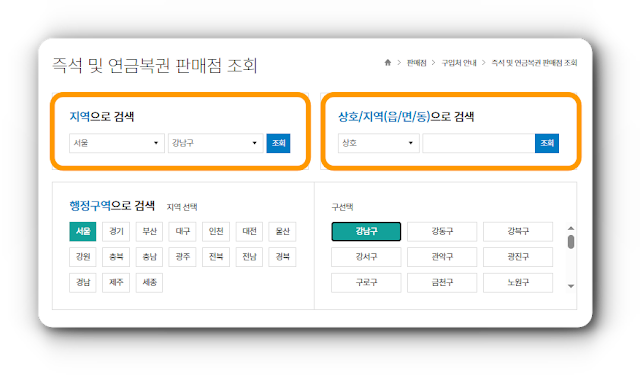
Task: Click 조회 button next to search field
Action: 547,143
